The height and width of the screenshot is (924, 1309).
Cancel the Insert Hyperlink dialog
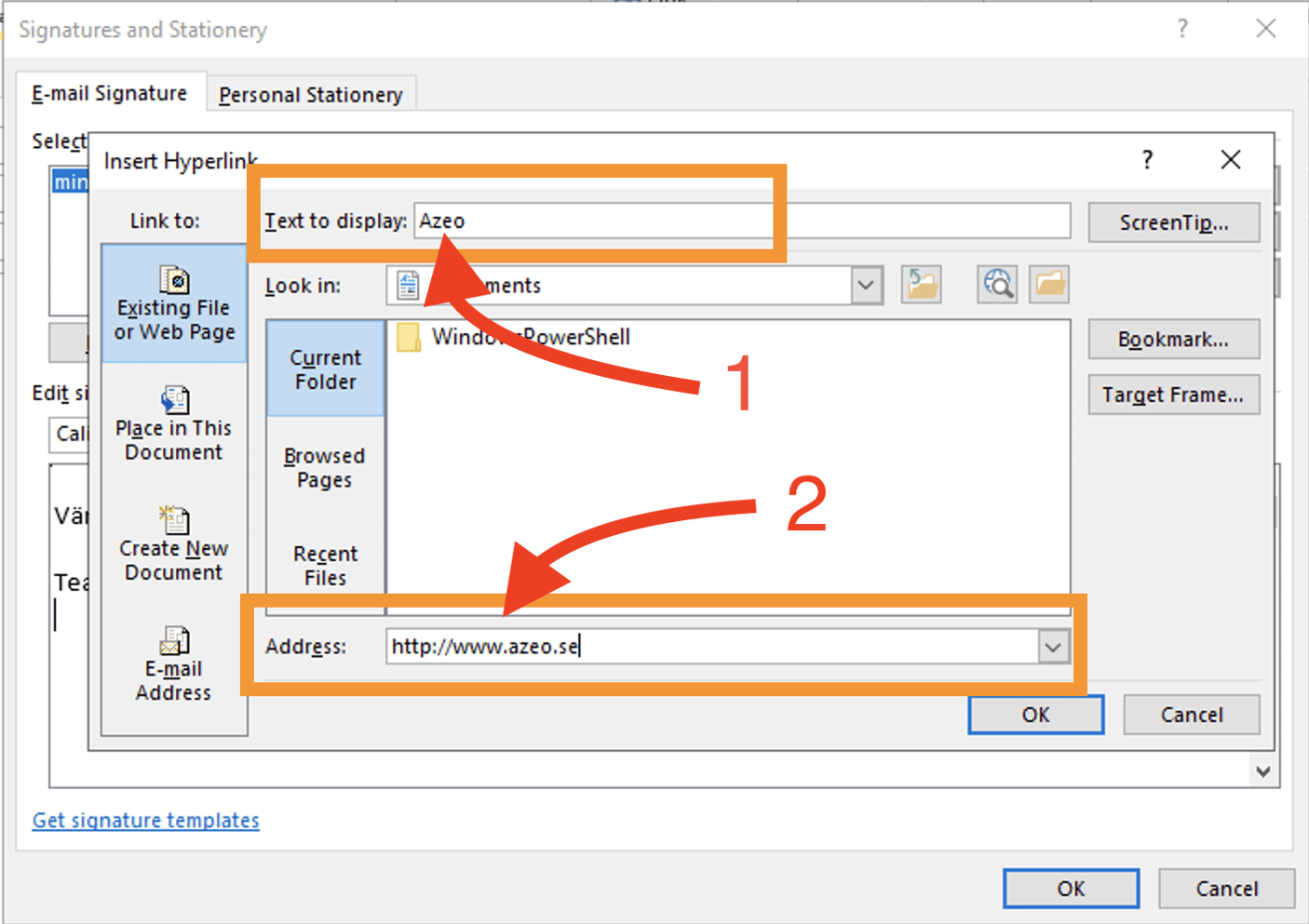click(1192, 715)
